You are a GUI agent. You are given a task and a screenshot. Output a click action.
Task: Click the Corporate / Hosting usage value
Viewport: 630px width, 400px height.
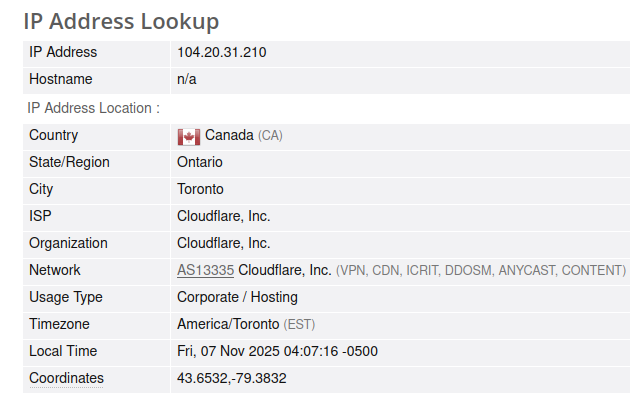237,297
